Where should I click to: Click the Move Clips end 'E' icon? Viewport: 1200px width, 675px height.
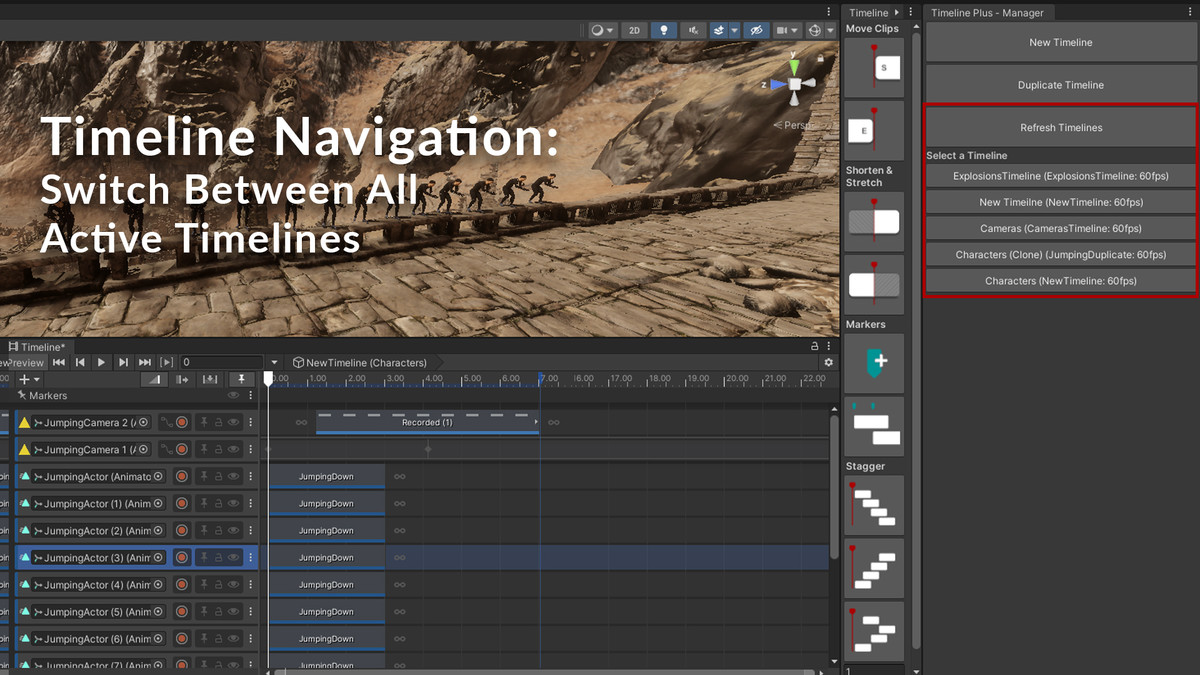coord(873,130)
